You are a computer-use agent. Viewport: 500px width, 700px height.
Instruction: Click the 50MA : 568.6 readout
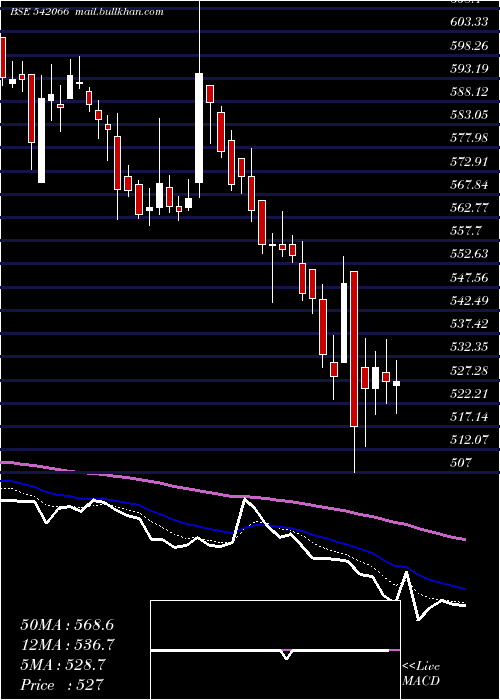pos(67,625)
